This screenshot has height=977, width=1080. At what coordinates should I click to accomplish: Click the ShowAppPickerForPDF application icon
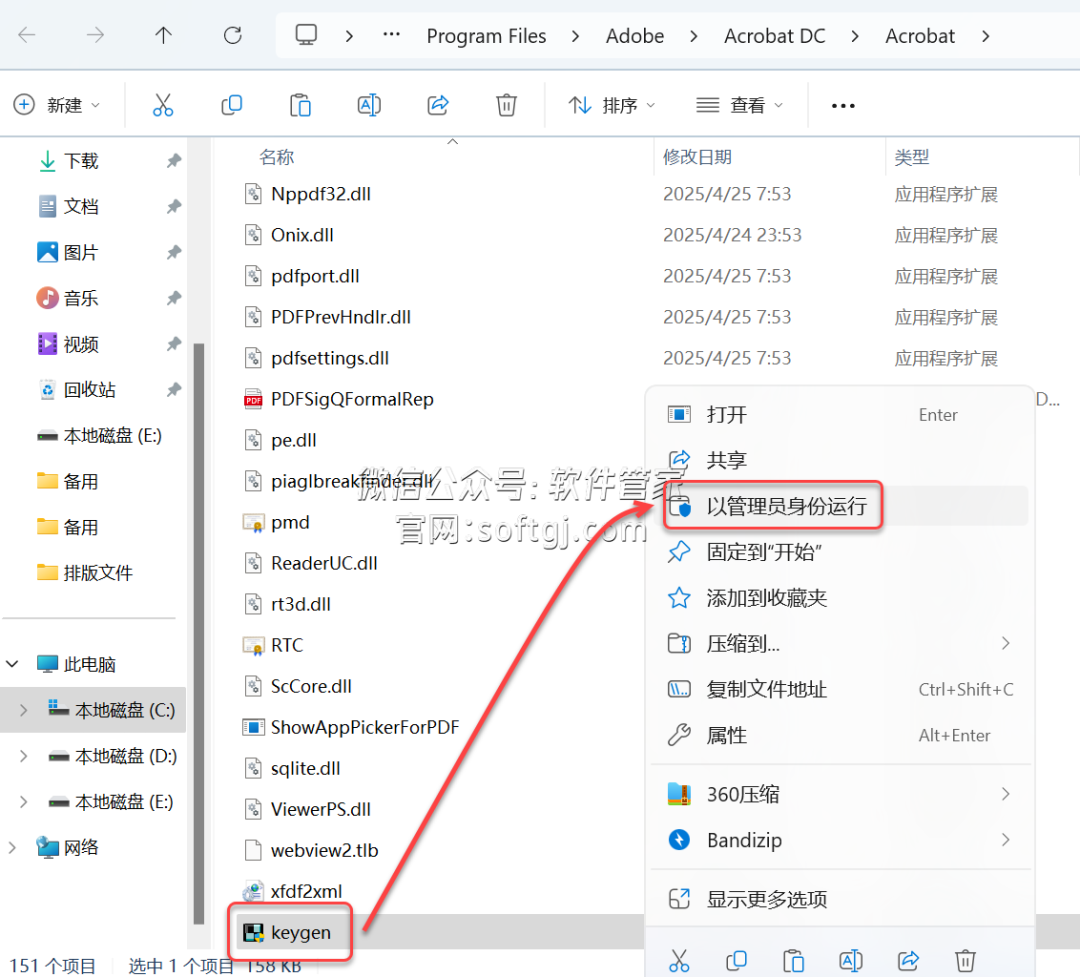(x=253, y=727)
